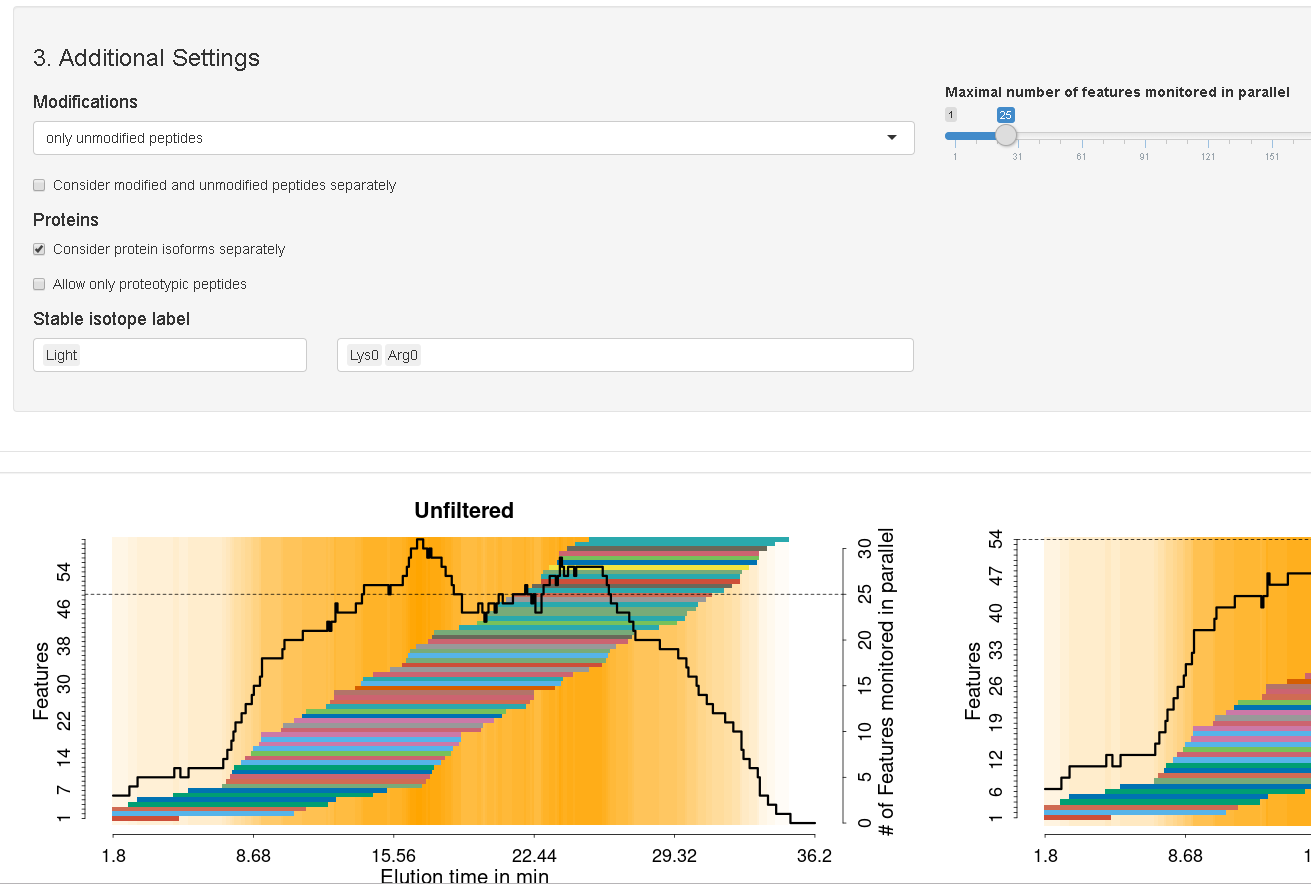Viewport: 1311px width, 885px height.
Task: Enable Consider modified and unmodified peptides separately
Action: 40,185
